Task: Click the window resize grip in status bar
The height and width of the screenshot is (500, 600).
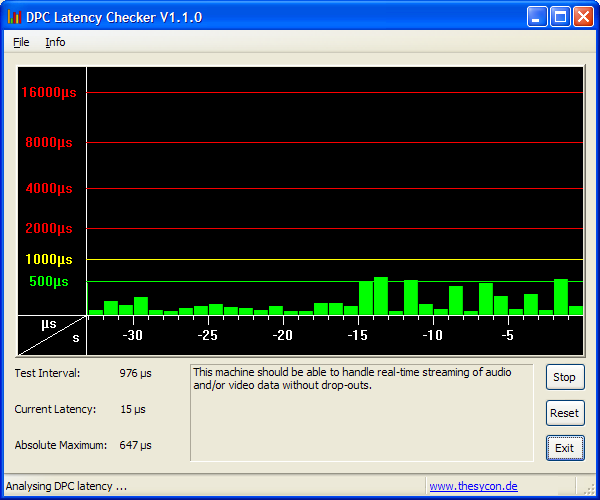Action: 589,489
